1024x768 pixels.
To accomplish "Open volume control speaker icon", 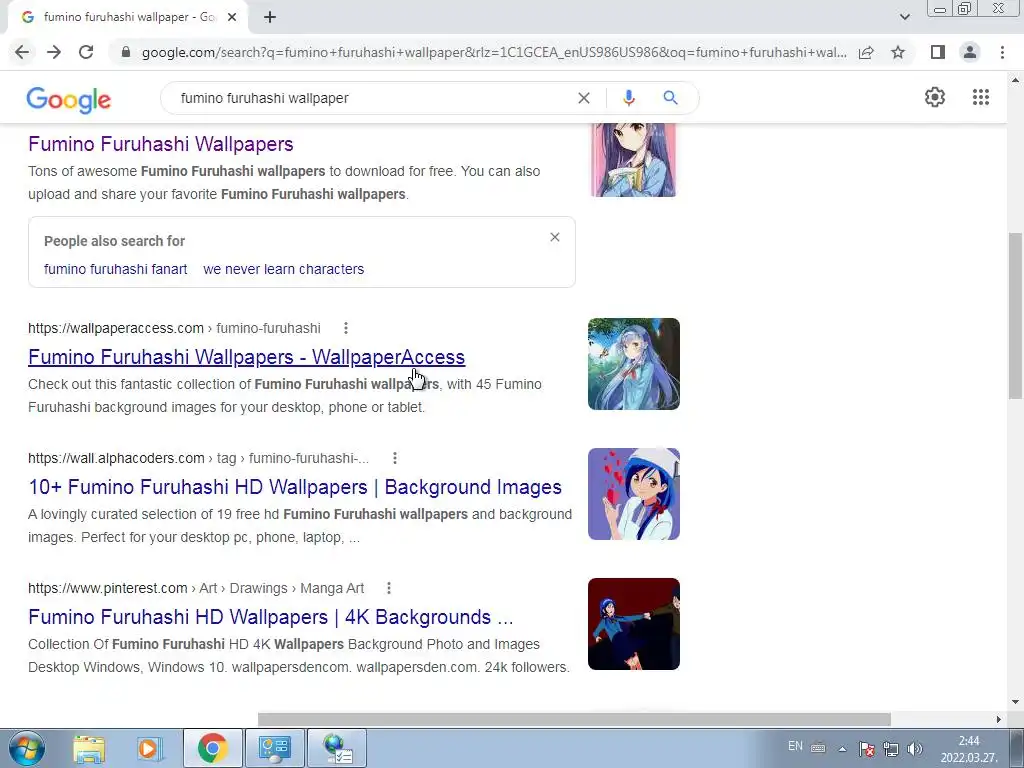I will pos(915,749).
